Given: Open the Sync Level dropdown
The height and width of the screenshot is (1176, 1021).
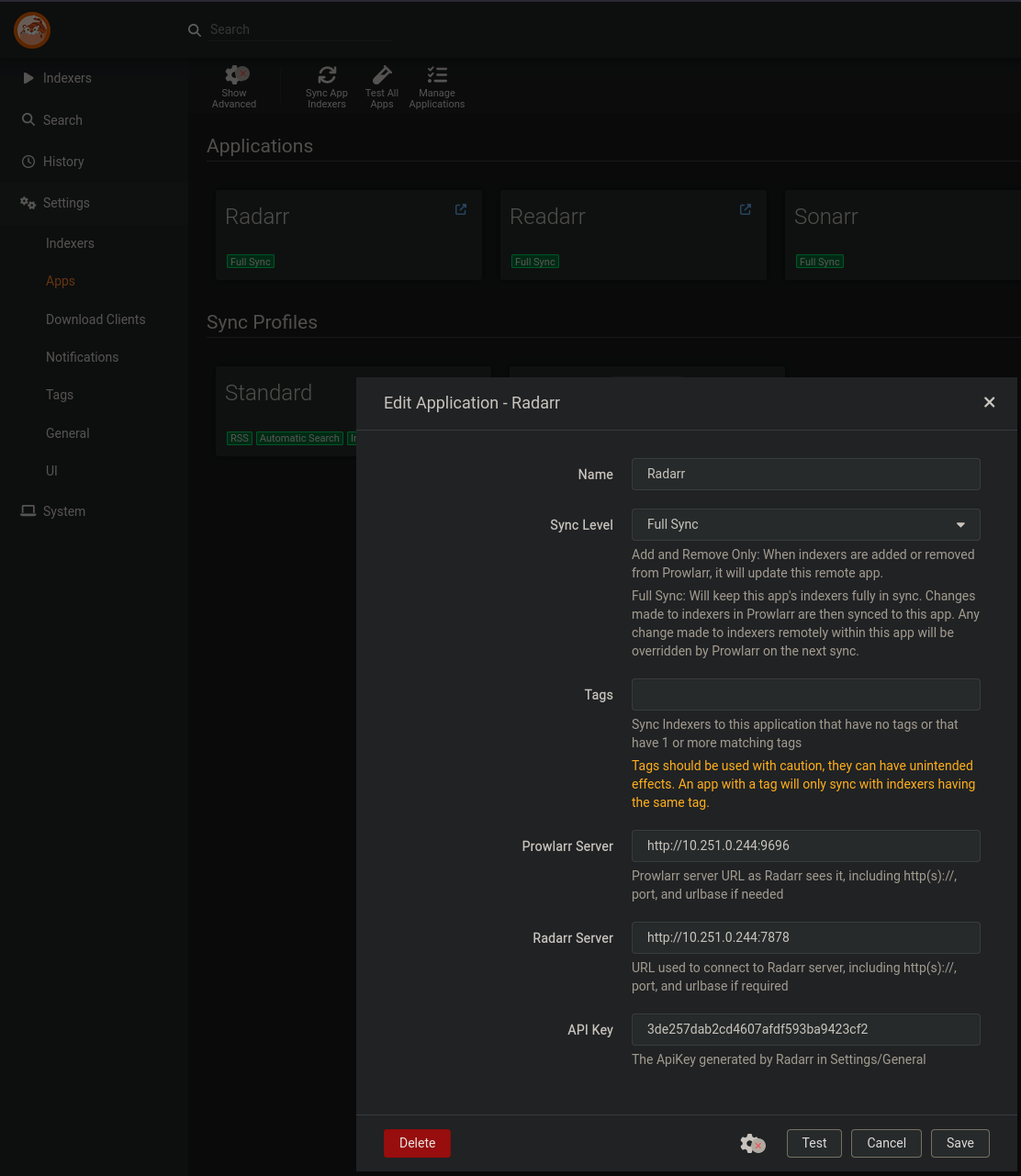Looking at the screenshot, I should point(806,524).
